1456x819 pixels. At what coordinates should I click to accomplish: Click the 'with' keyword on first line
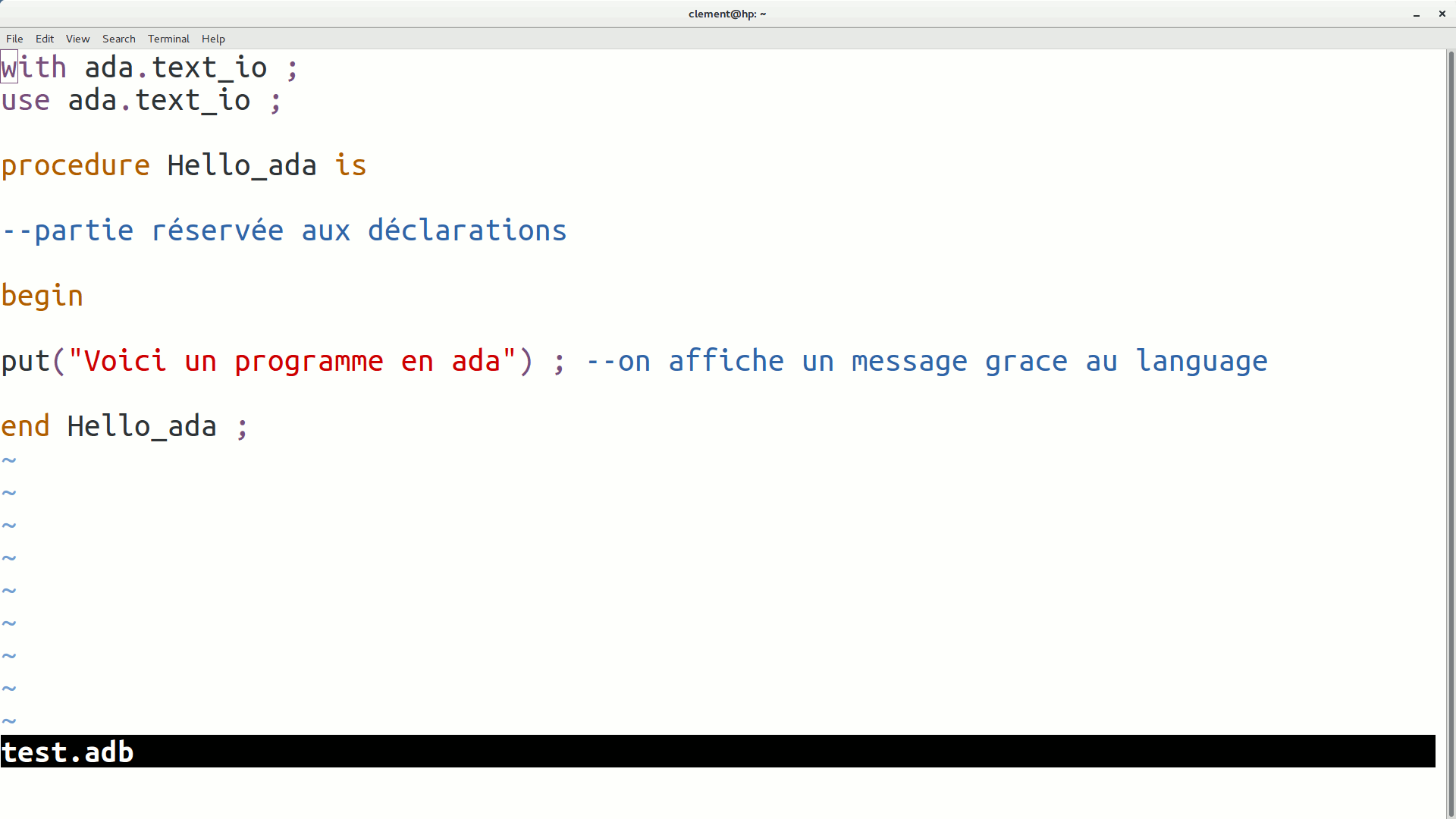(34, 68)
